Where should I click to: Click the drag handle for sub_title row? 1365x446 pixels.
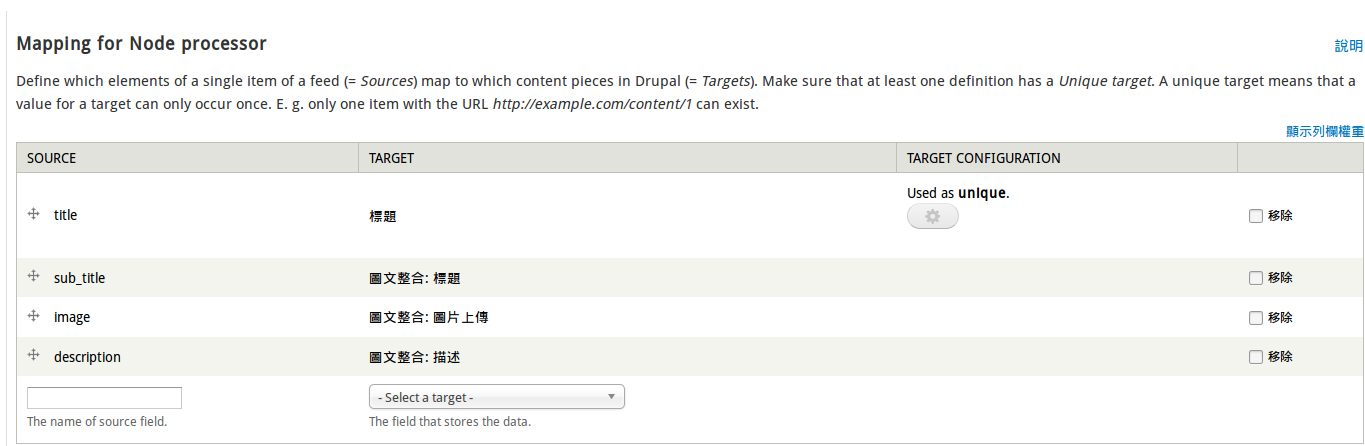(33, 276)
